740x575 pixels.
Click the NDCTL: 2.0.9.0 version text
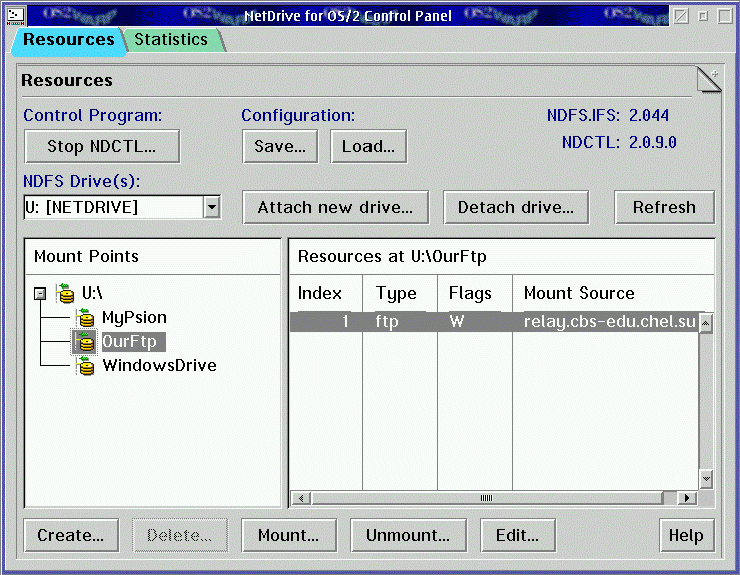click(619, 142)
